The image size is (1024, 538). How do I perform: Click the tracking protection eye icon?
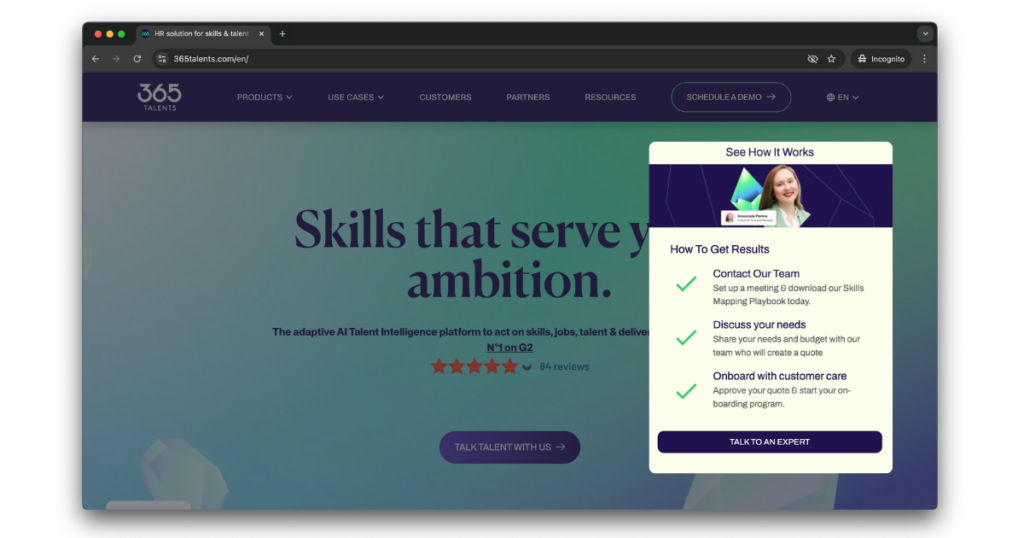812,59
